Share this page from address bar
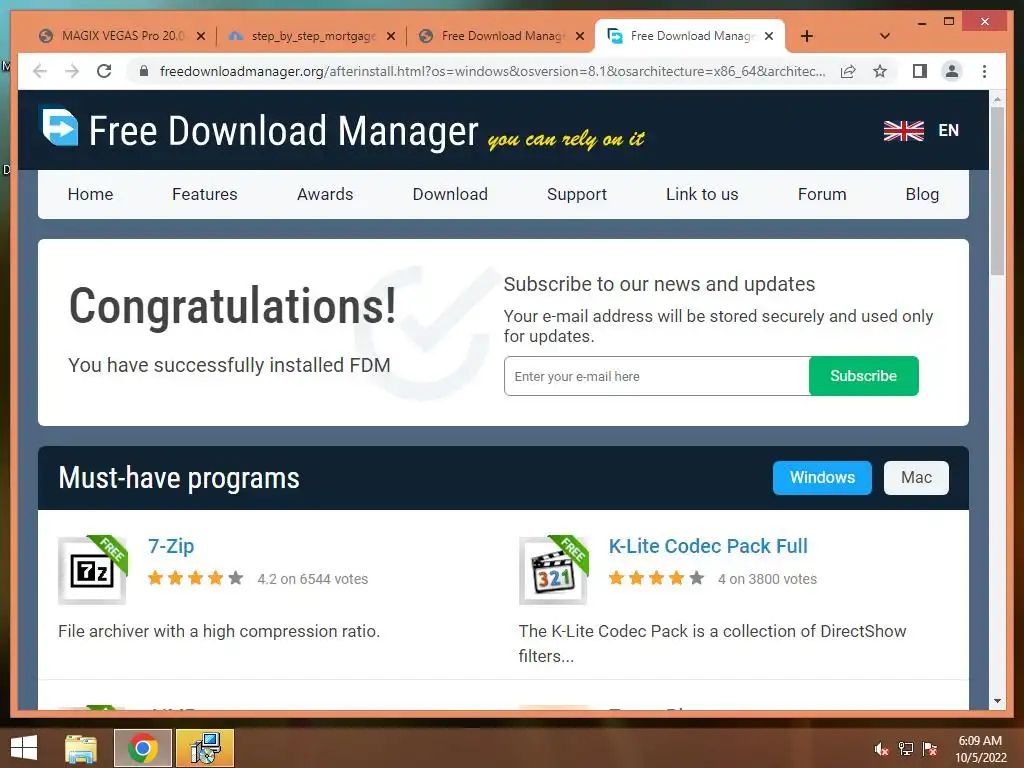 (848, 71)
